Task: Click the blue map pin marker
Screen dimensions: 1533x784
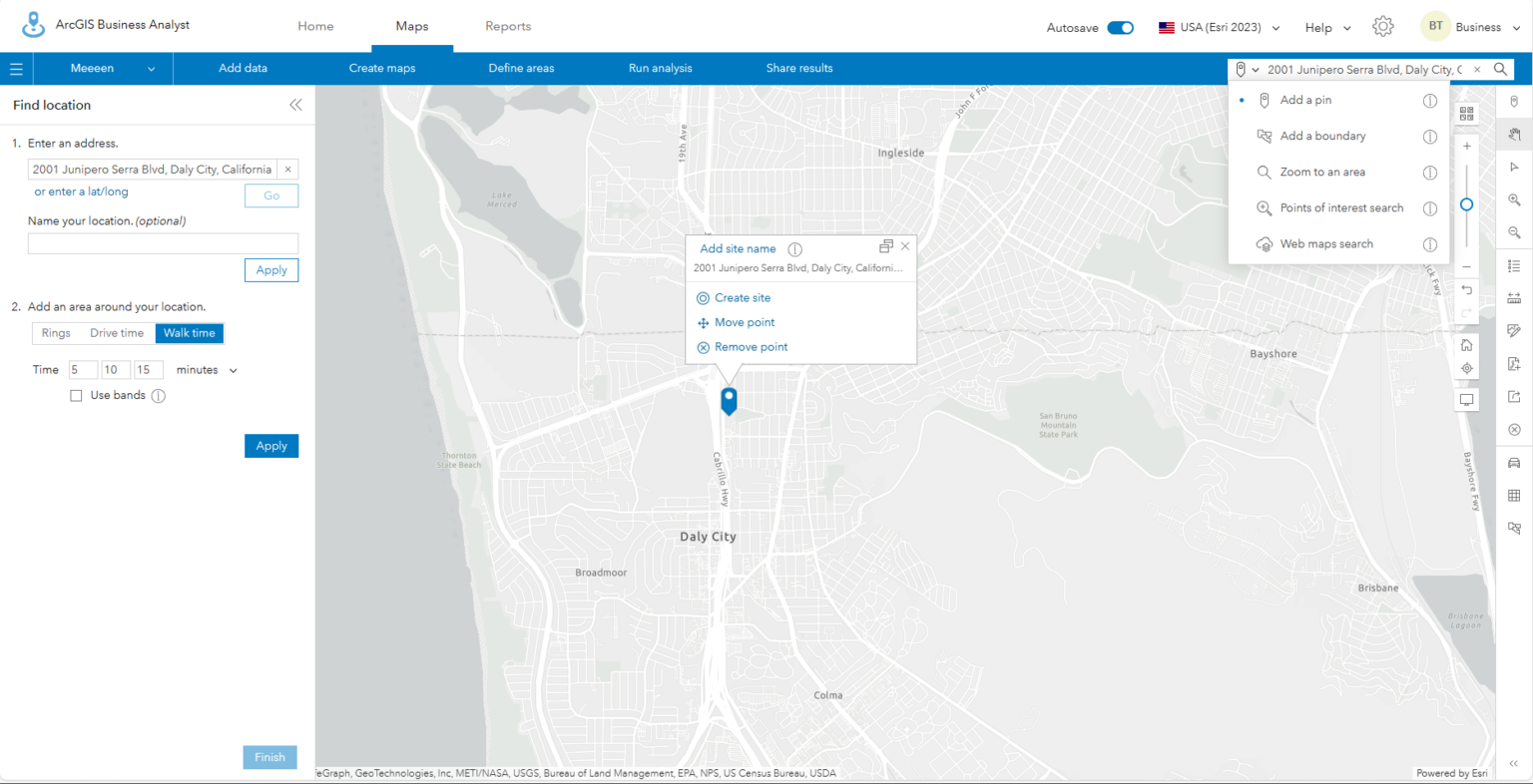Action: [x=730, y=401]
